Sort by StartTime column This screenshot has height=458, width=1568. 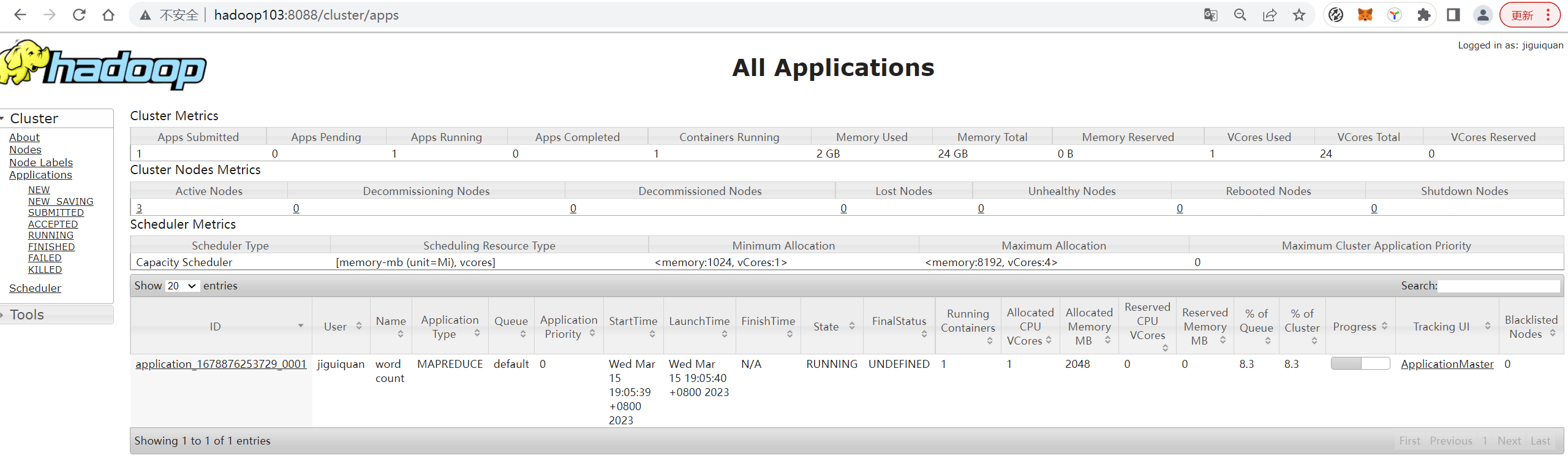click(x=652, y=334)
